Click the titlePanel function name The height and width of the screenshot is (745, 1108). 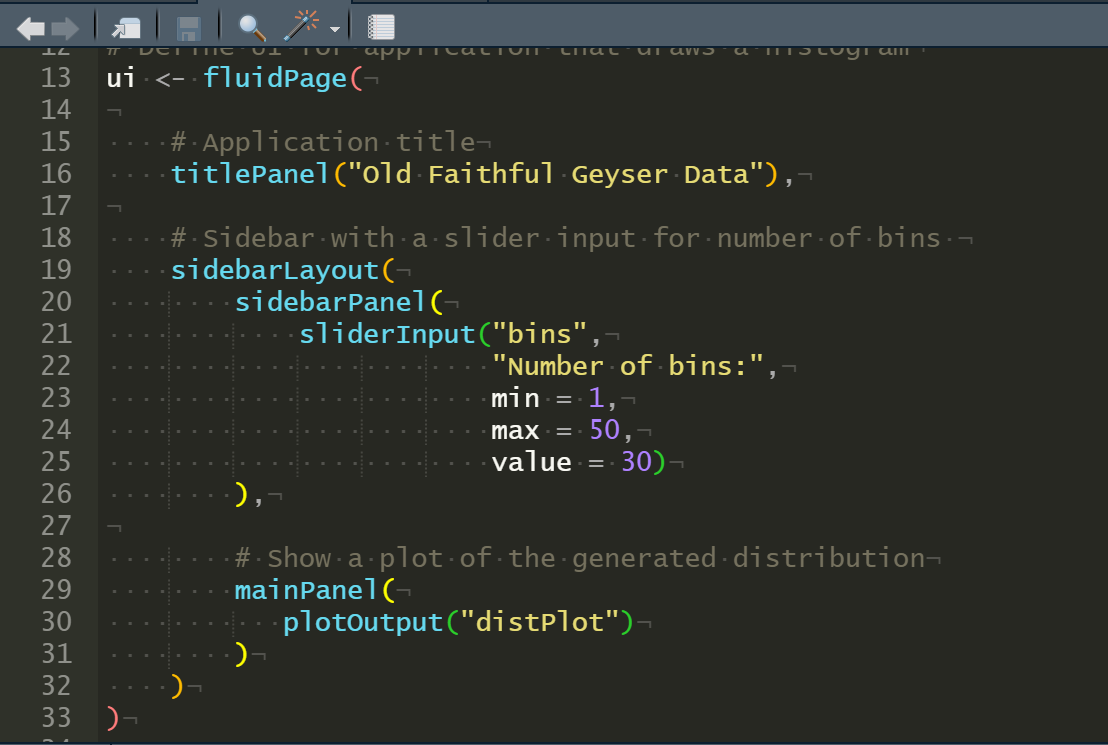[250, 174]
